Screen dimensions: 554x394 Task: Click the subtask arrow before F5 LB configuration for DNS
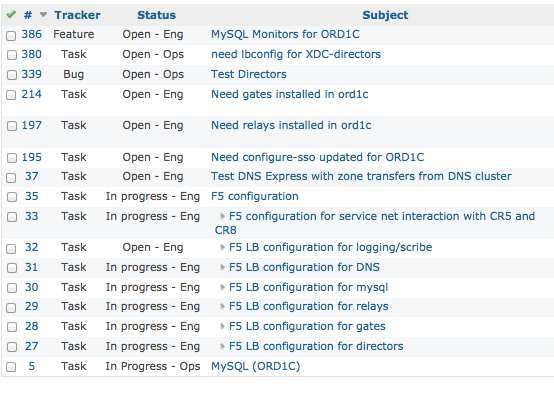(222, 267)
